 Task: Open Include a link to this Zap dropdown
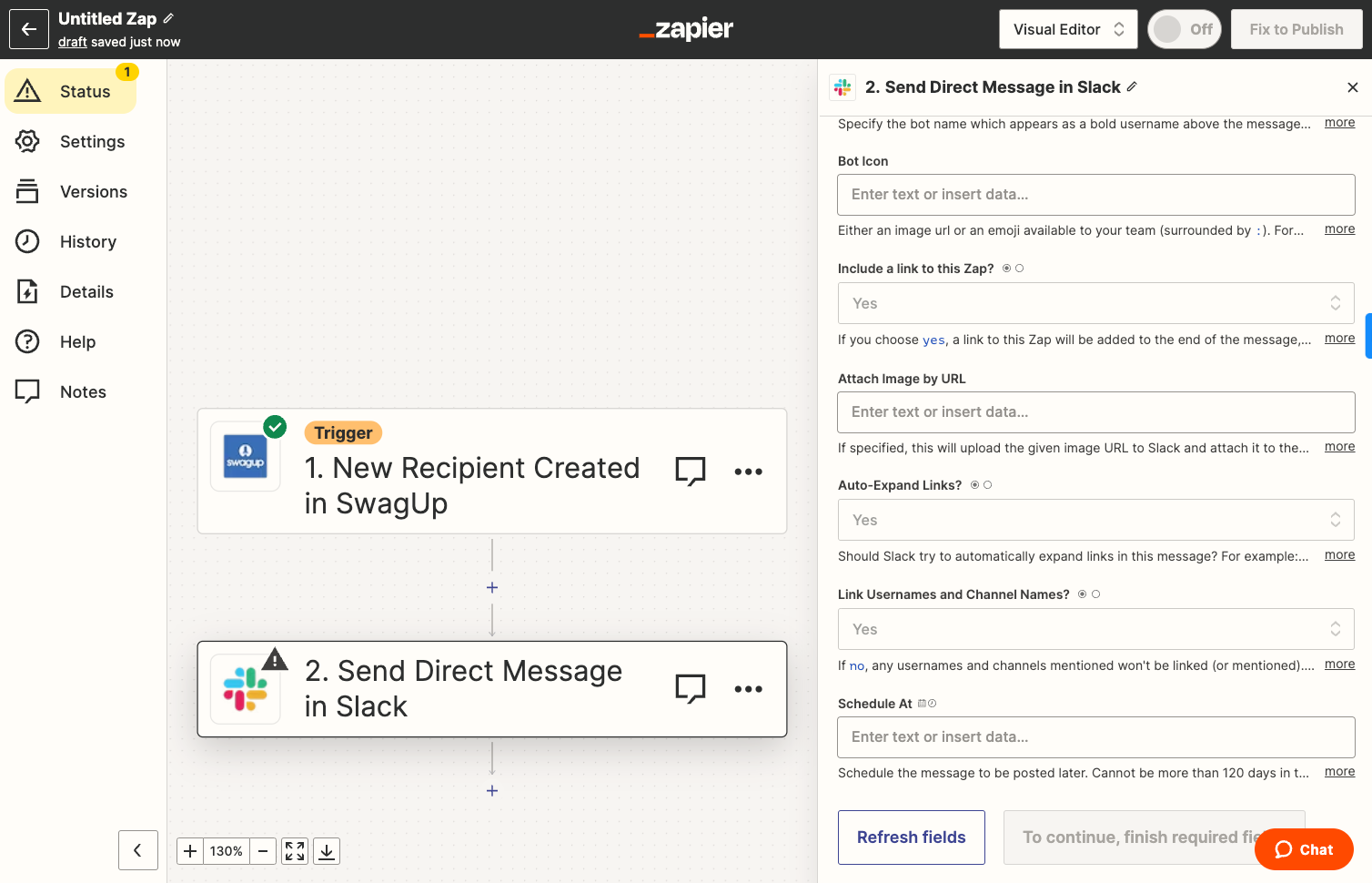coord(1095,303)
